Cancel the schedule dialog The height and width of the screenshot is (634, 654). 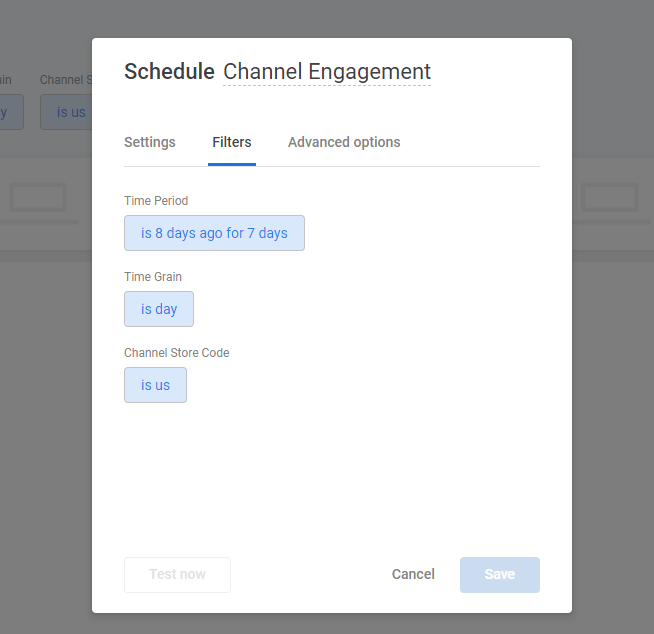click(413, 574)
